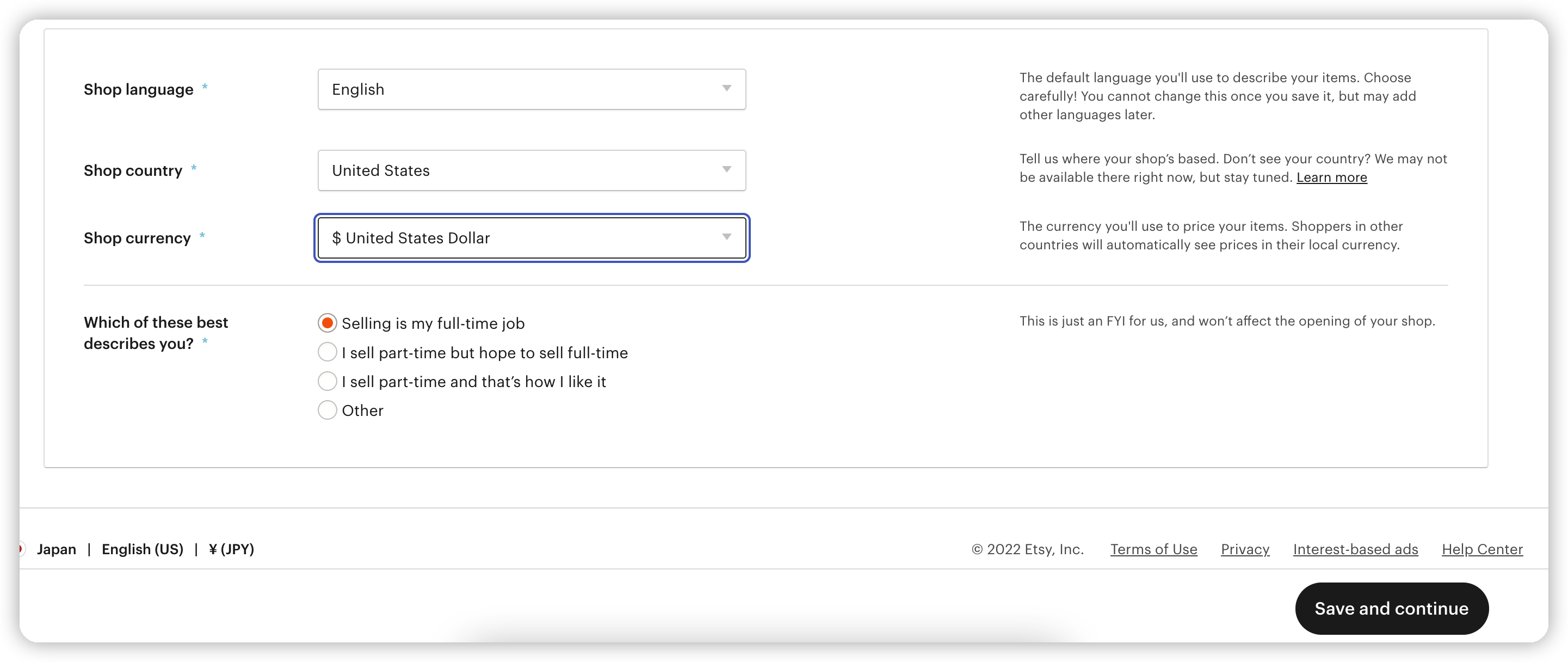Select 'Selling is my full-time job'
1568x662 pixels.
(x=328, y=323)
